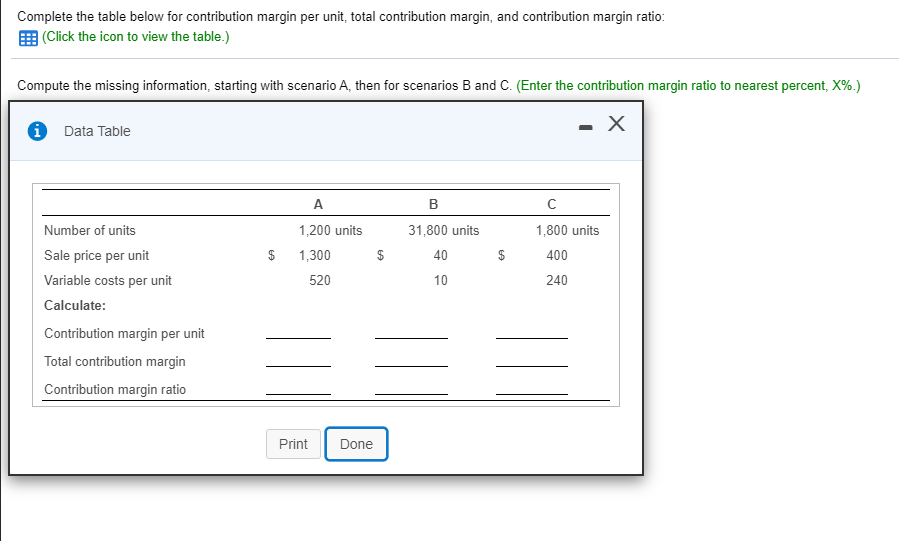This screenshot has height=541, width=899.
Task: Click the blank for scenario A contribution margin per unit
Action: 298,332
